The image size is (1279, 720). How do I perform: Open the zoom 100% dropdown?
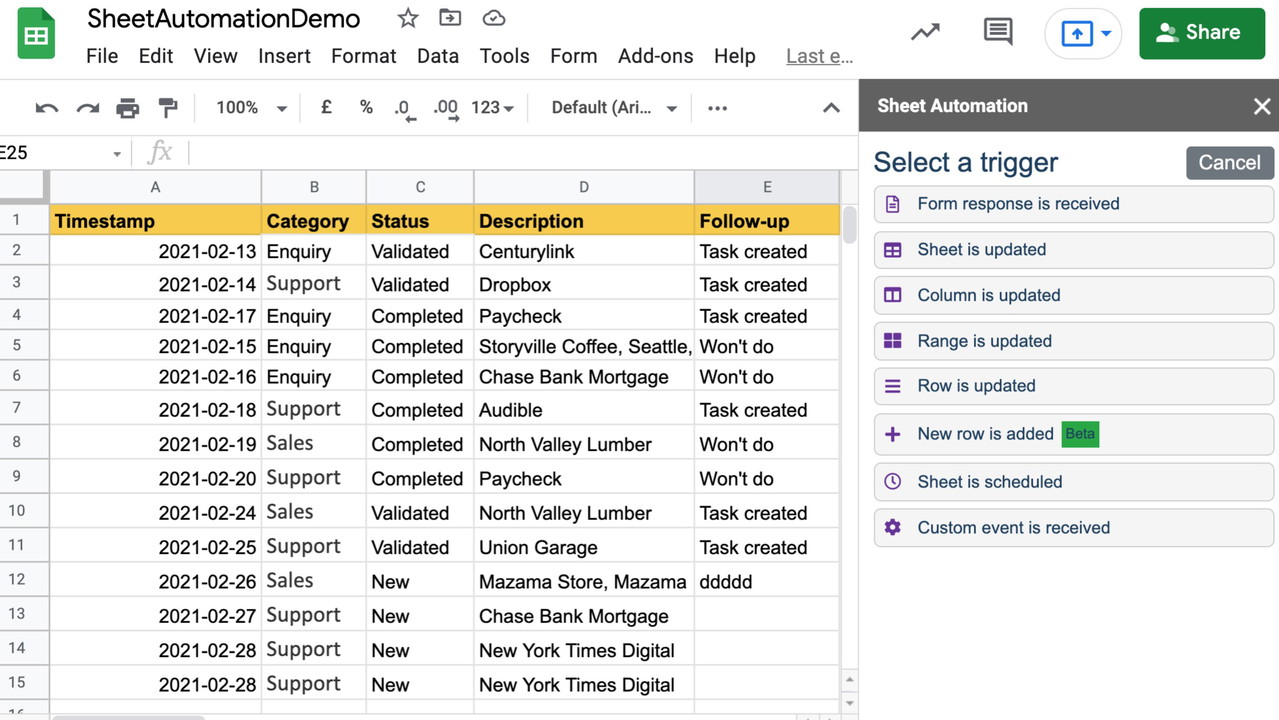coord(251,108)
